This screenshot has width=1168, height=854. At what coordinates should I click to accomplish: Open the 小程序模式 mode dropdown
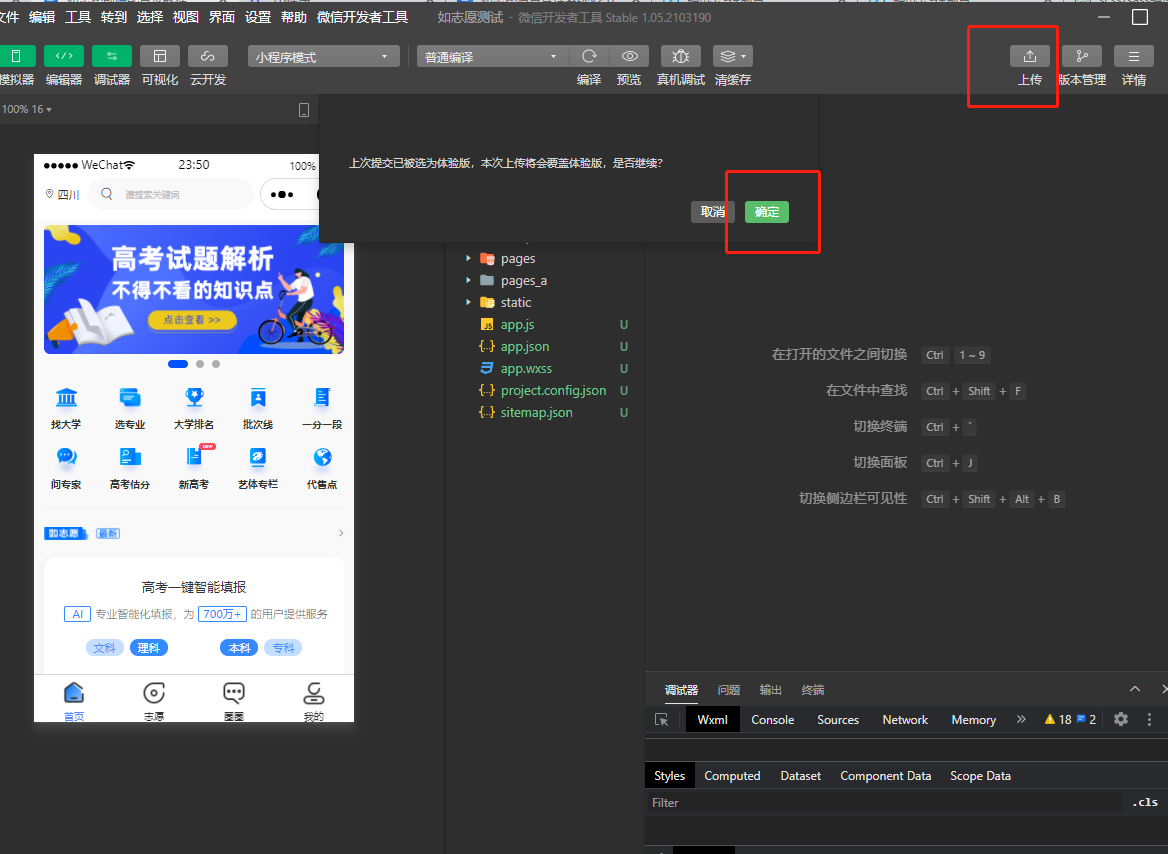coord(323,57)
